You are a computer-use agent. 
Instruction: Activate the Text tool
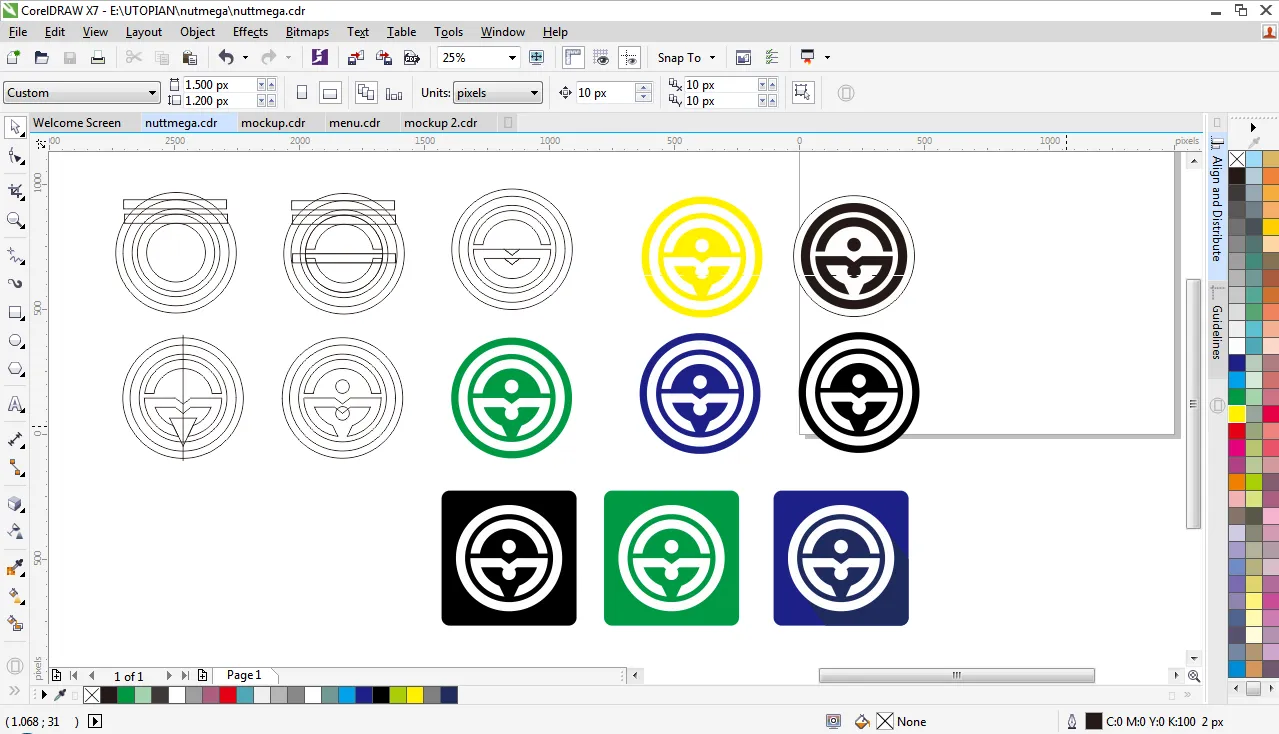pyautogui.click(x=15, y=404)
